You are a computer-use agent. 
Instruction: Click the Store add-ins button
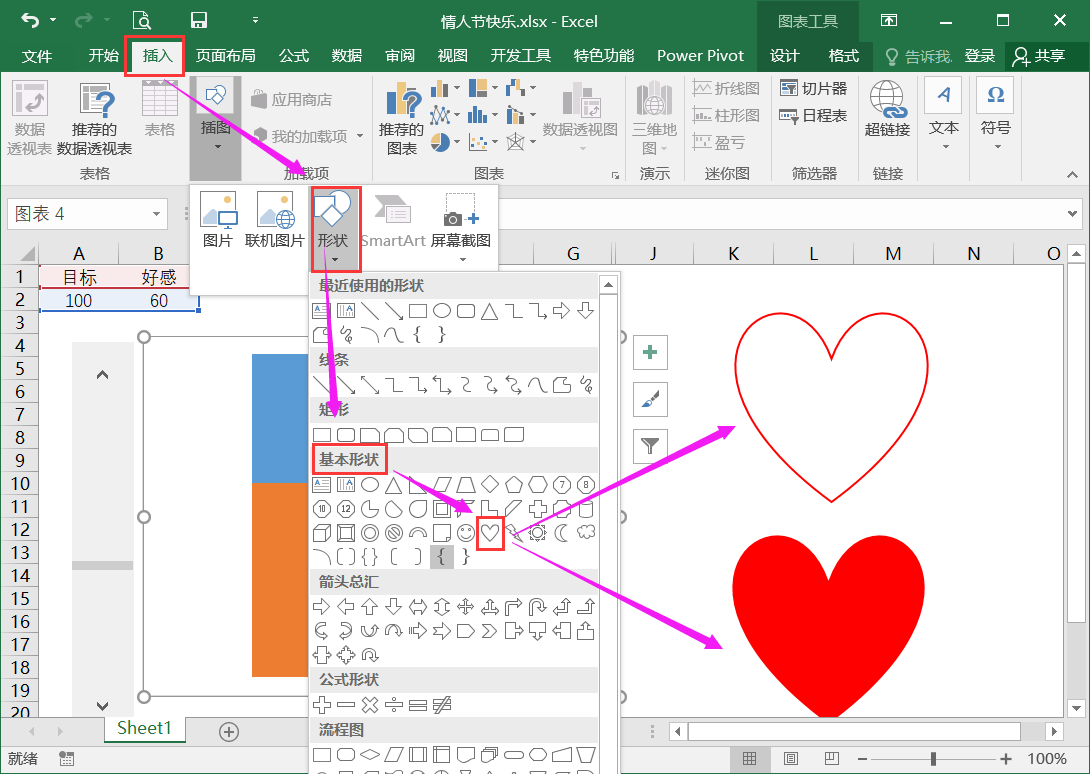coord(292,99)
